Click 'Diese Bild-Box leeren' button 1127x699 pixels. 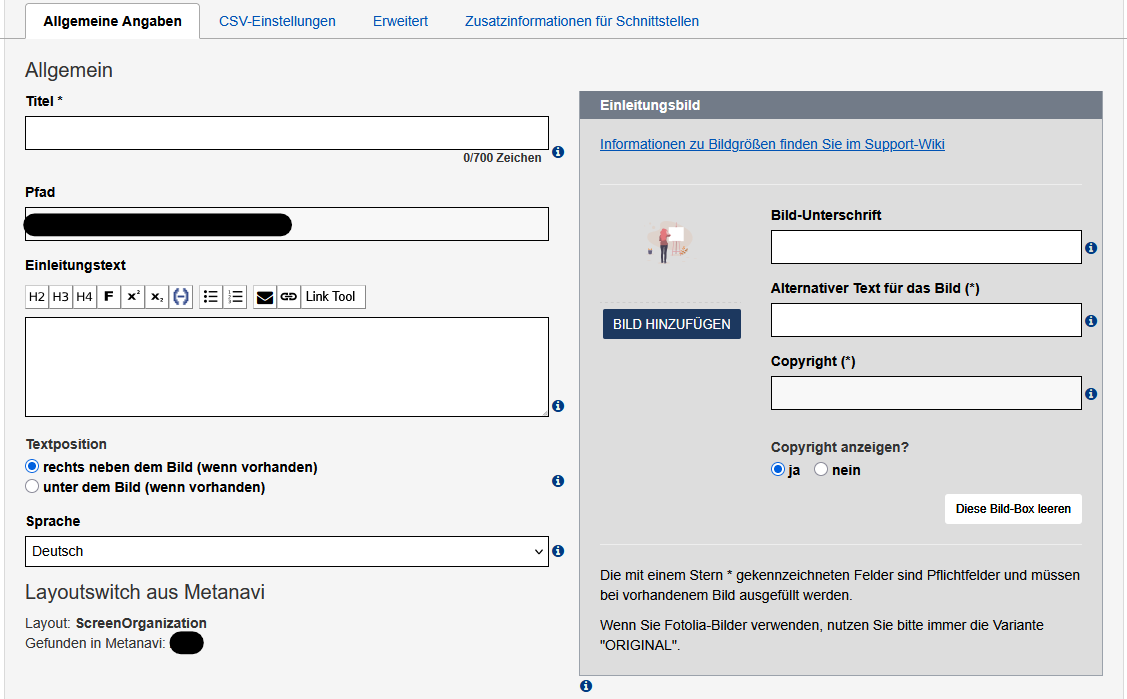[x=1012, y=509]
